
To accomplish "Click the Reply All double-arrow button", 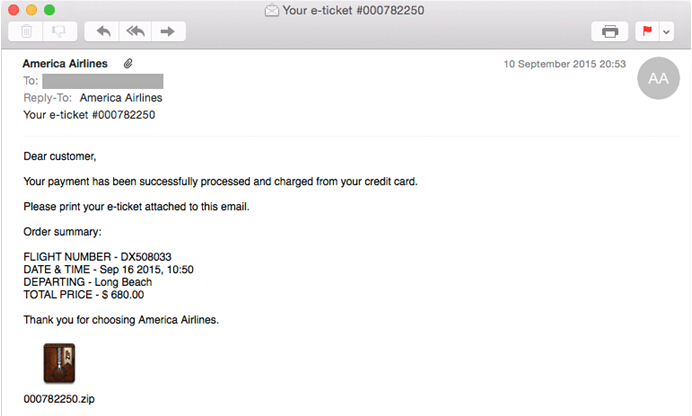I will [134, 31].
